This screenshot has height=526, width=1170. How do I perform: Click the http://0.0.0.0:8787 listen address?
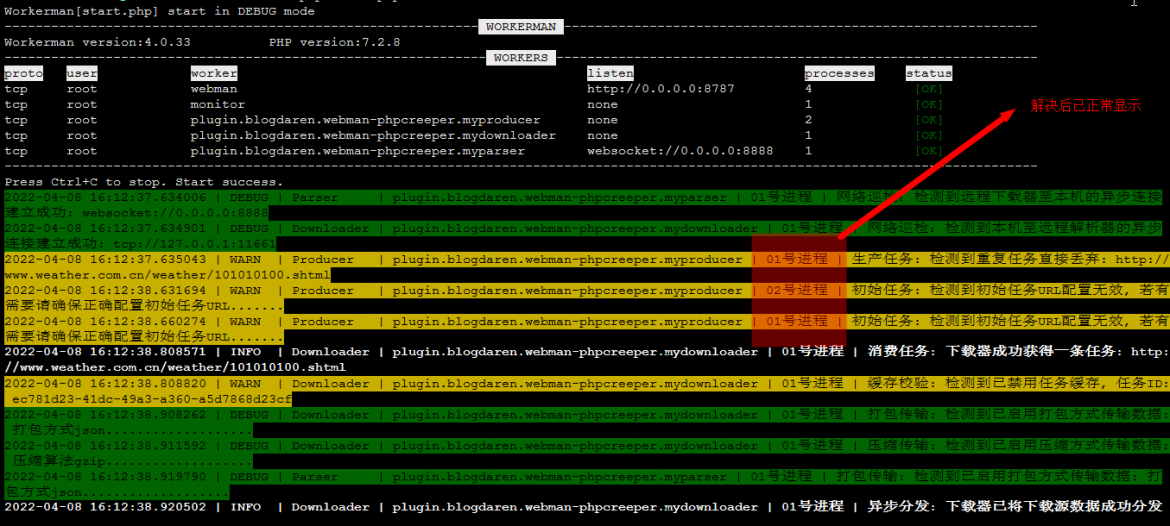coord(661,89)
